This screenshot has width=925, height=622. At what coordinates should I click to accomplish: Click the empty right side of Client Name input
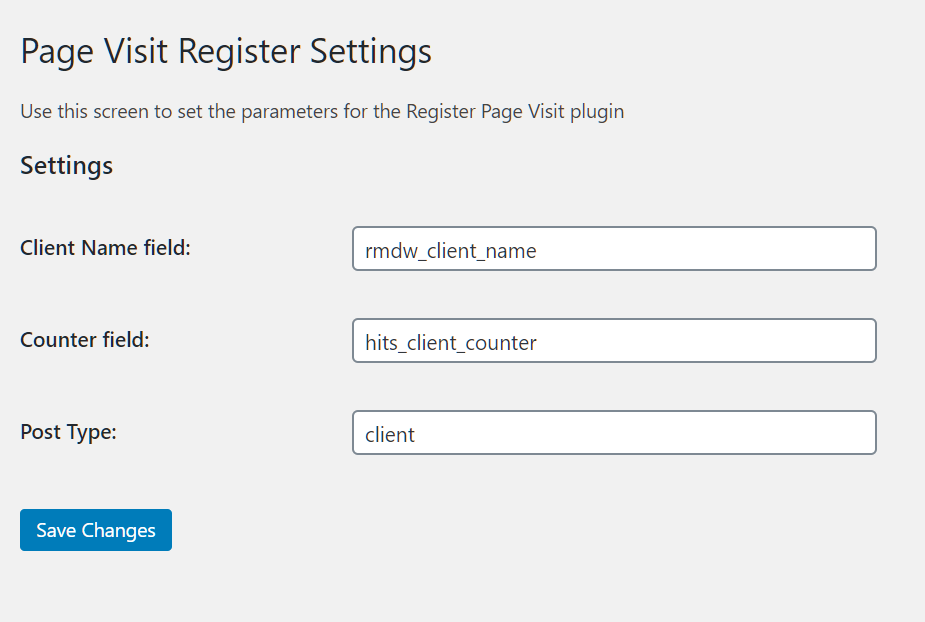760,249
